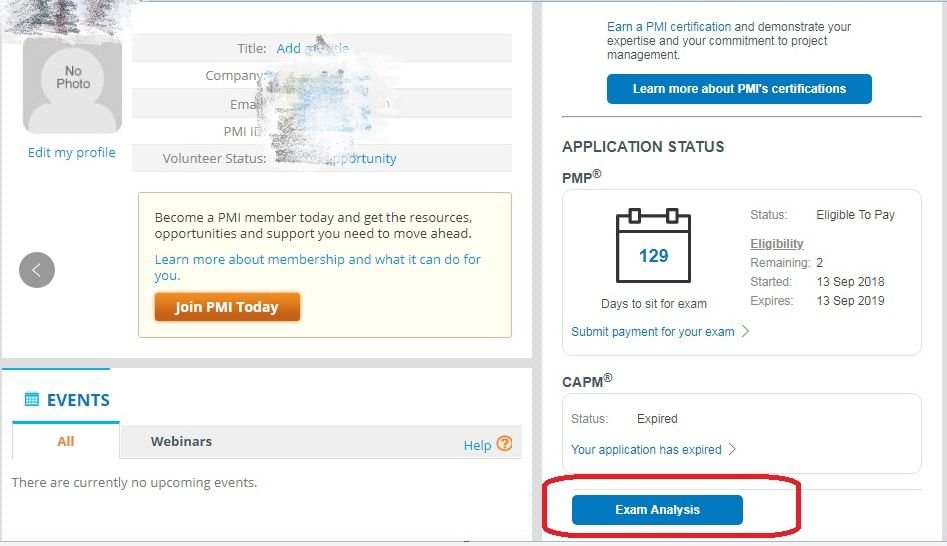Select the All events tab
The image size is (947, 546).
66,441
